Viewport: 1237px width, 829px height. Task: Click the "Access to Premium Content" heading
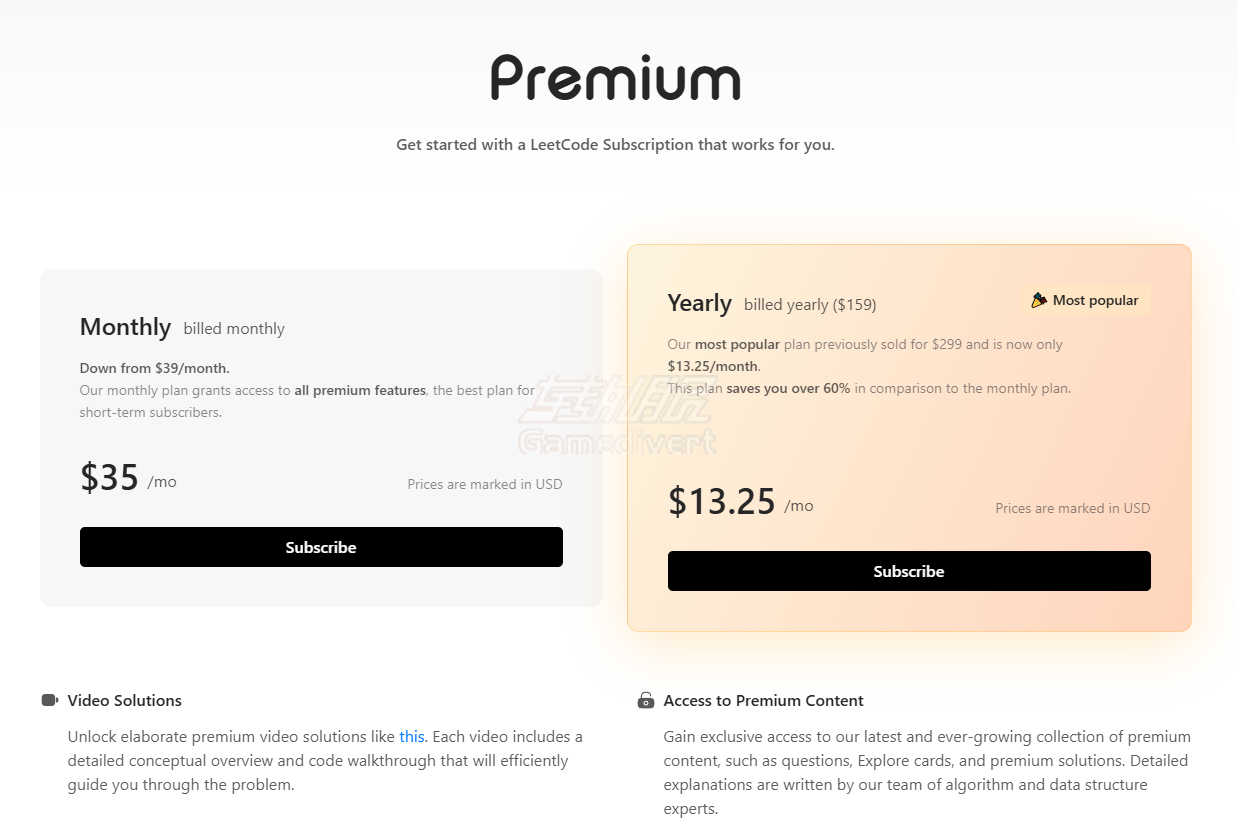[763, 700]
